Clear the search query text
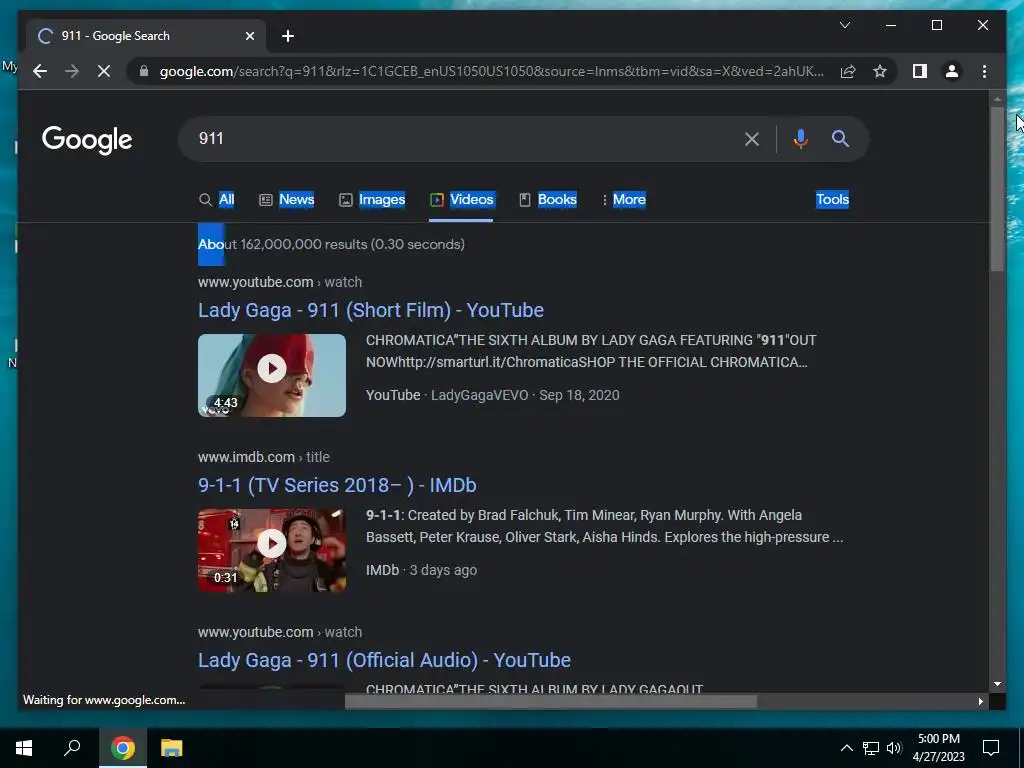This screenshot has height=768, width=1024. pyautogui.click(x=752, y=139)
